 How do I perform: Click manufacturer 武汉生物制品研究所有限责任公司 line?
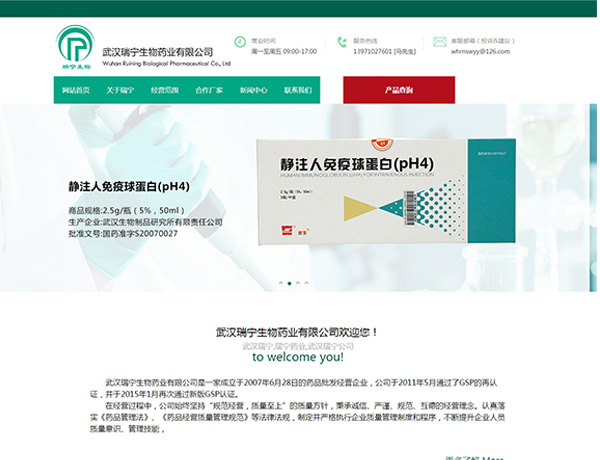pos(145,222)
